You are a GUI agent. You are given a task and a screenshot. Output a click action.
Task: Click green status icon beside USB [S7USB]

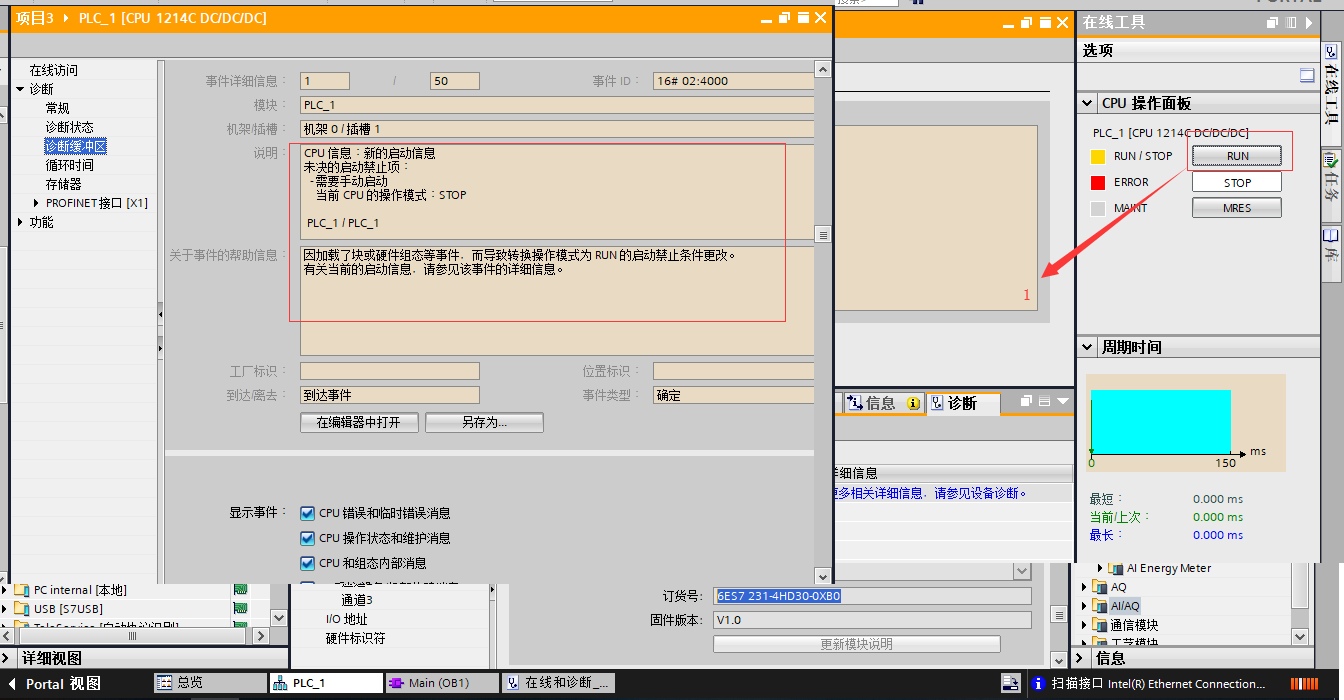[240, 609]
